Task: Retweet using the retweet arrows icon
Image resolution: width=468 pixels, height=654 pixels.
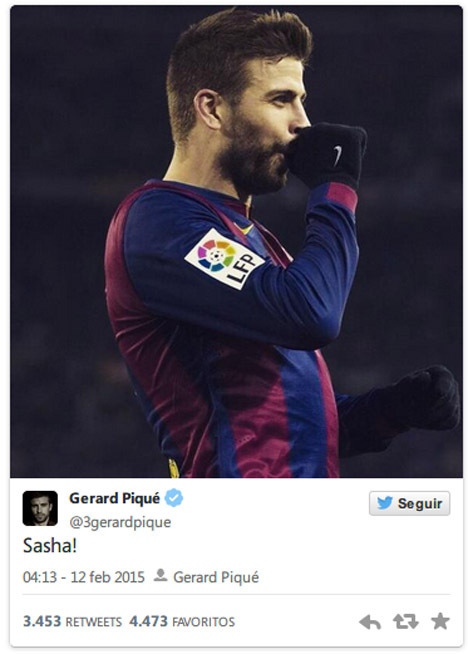Action: tap(405, 621)
